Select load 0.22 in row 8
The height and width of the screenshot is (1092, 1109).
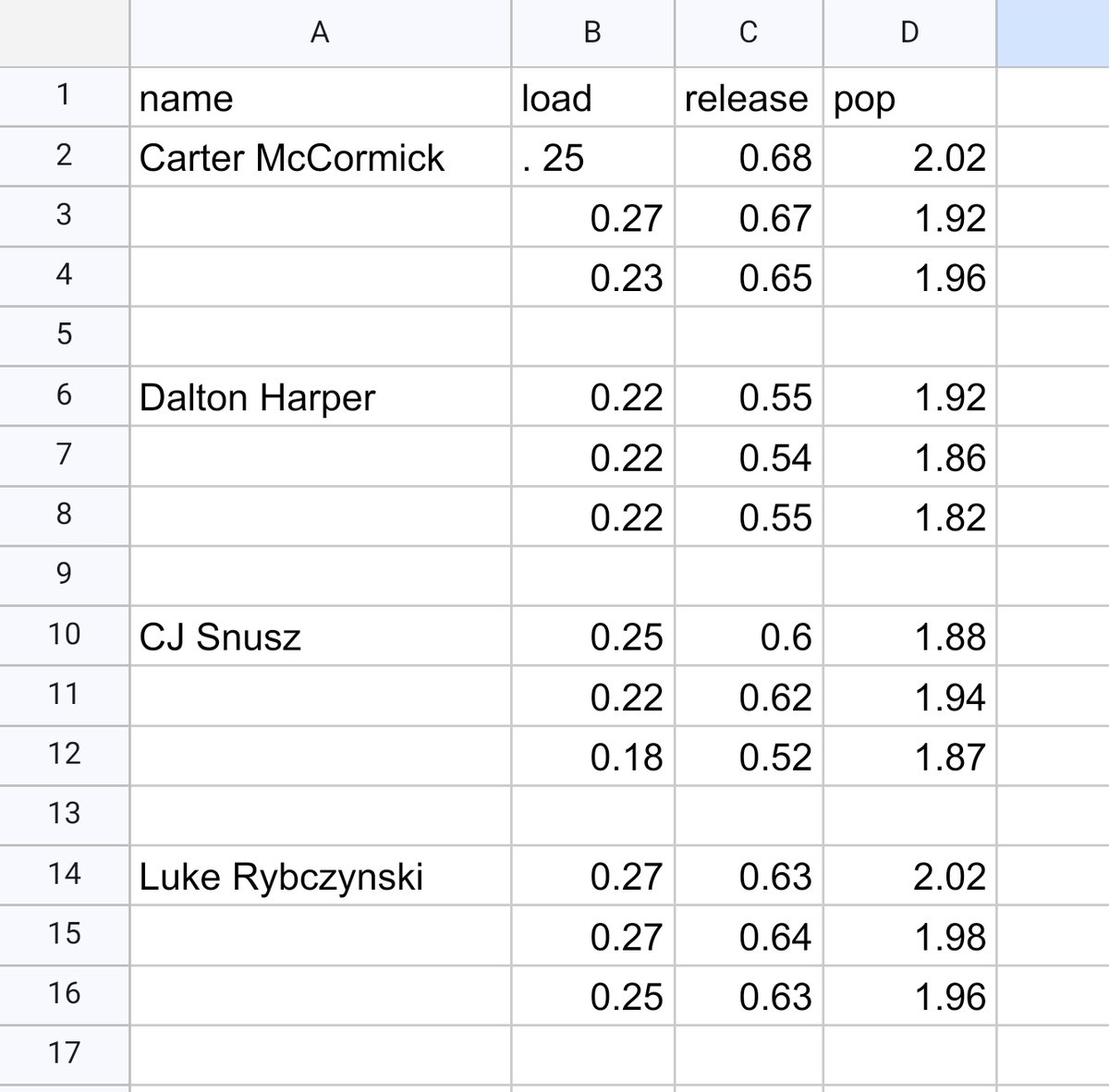point(592,516)
